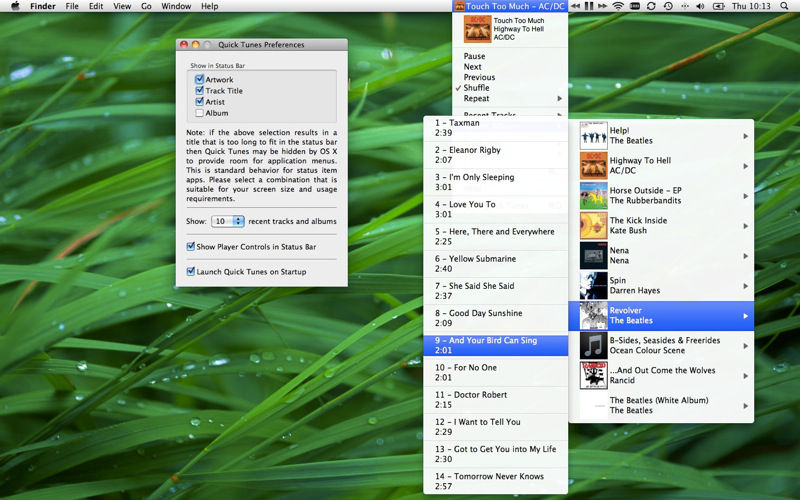Click the Nena album cover thumbnail
This screenshot has width=800, height=500.
coord(593,256)
